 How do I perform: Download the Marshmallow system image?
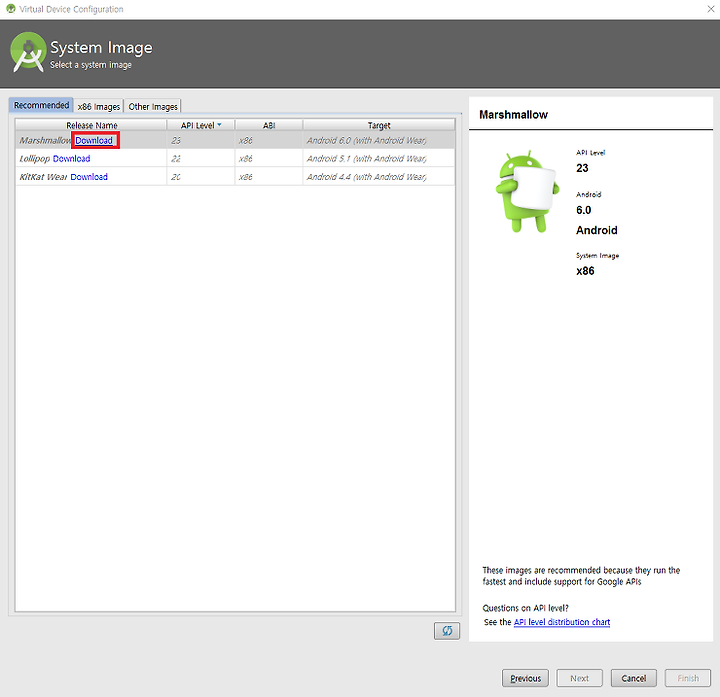[94, 141]
